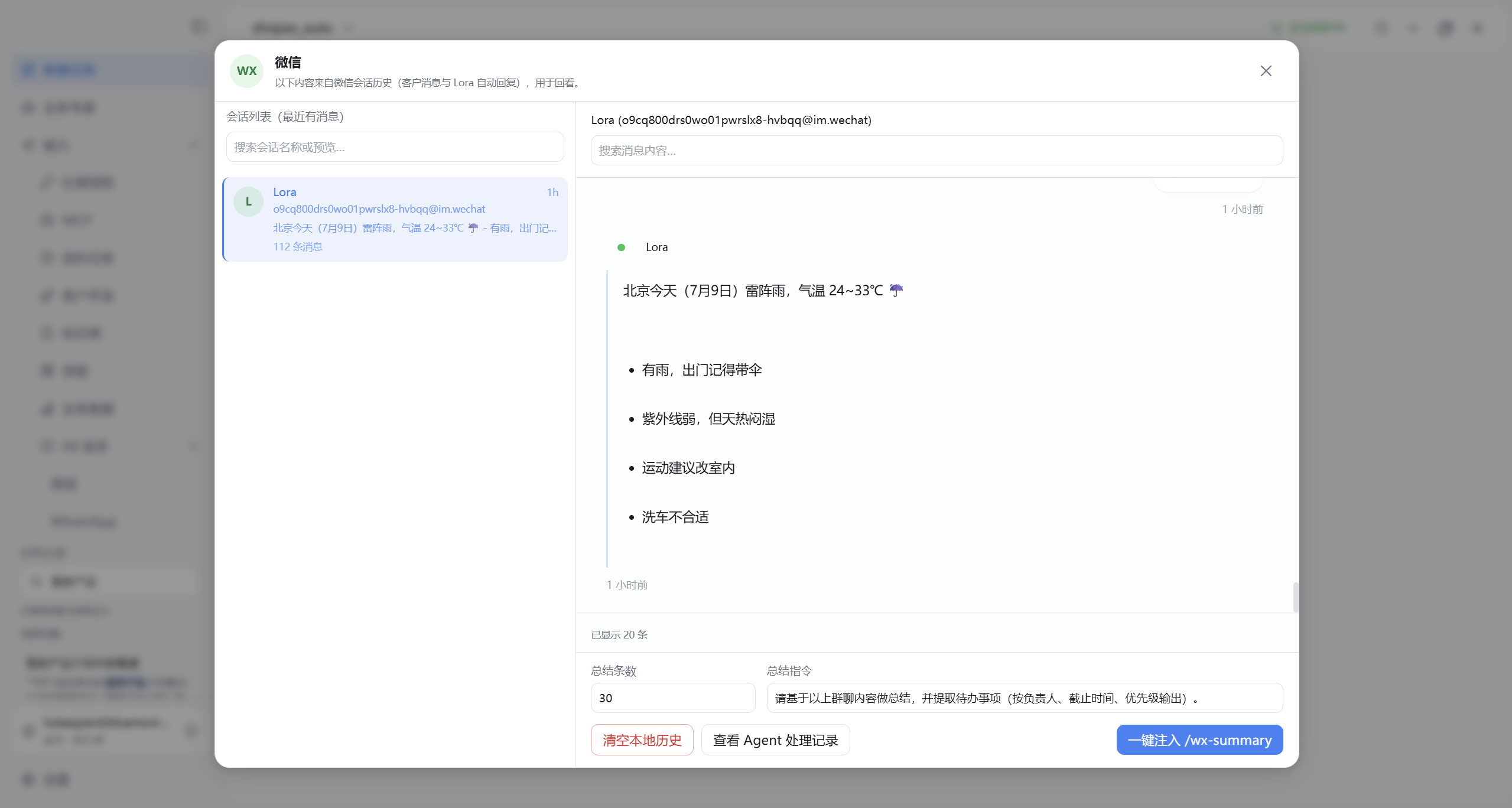The height and width of the screenshot is (808, 1512).
Task: Focus the 搜索会话名称或预览 search field
Action: click(x=395, y=147)
